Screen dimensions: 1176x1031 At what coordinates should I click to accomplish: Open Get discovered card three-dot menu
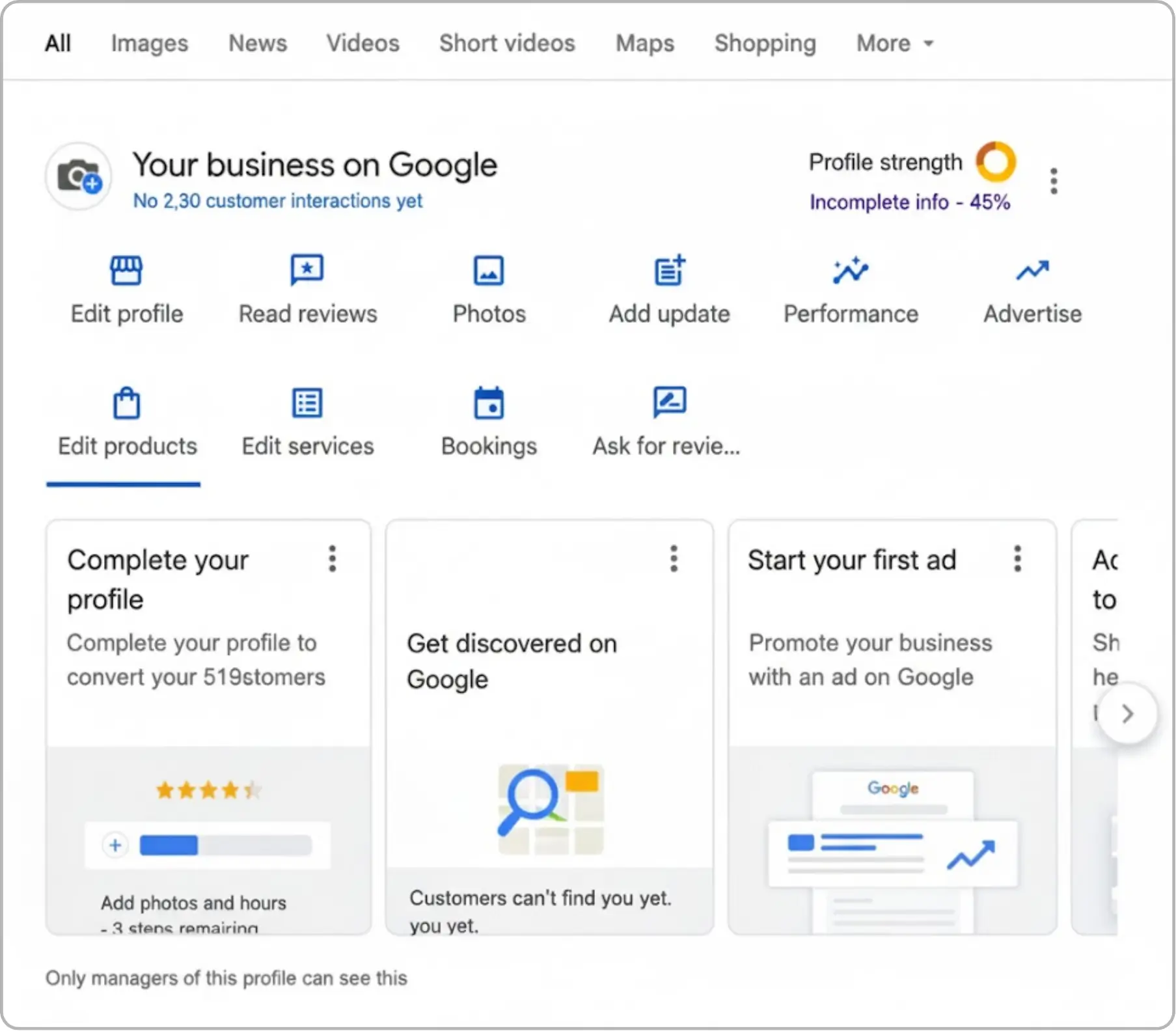pos(674,558)
